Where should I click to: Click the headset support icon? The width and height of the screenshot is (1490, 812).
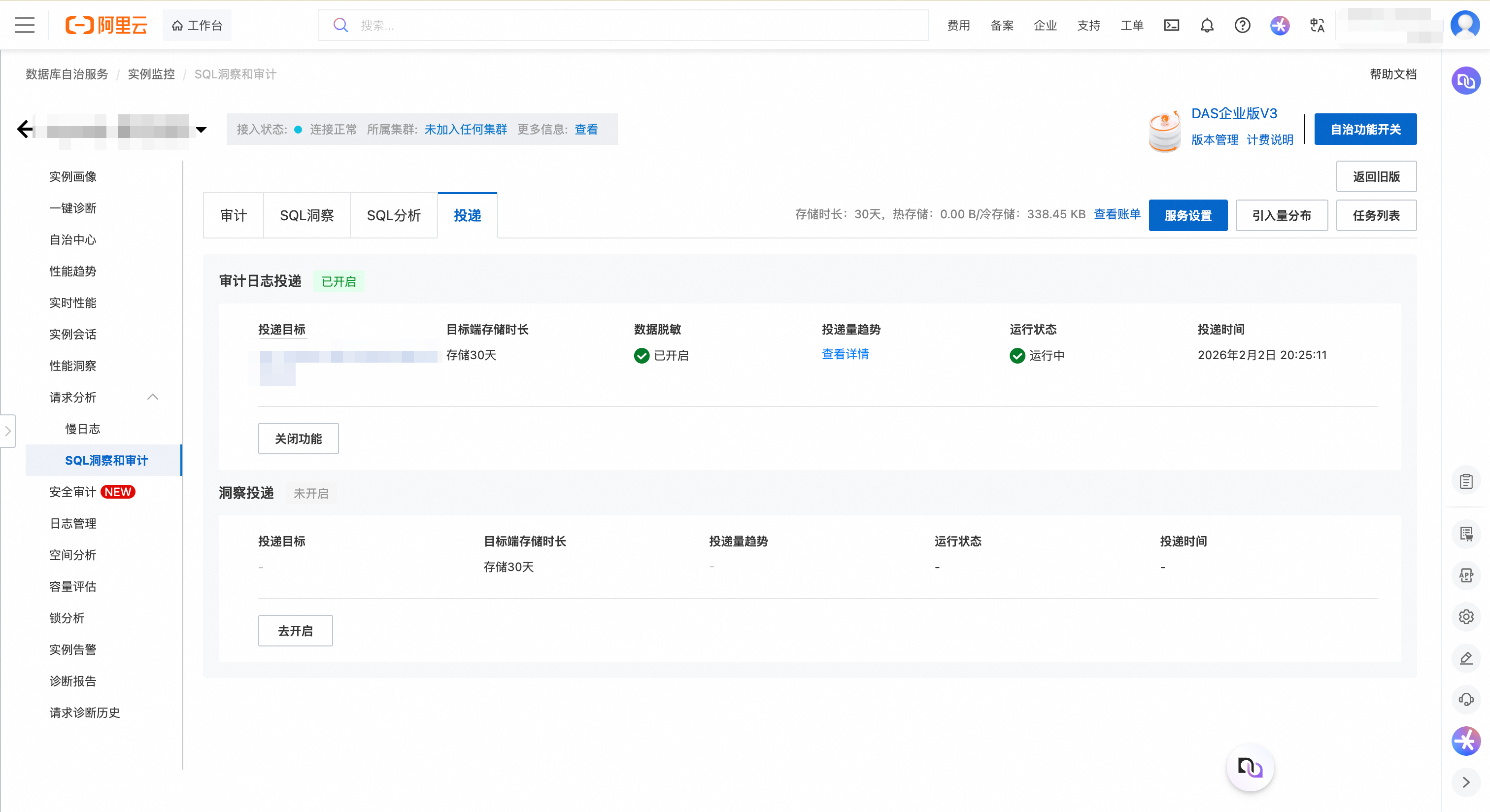1466,699
